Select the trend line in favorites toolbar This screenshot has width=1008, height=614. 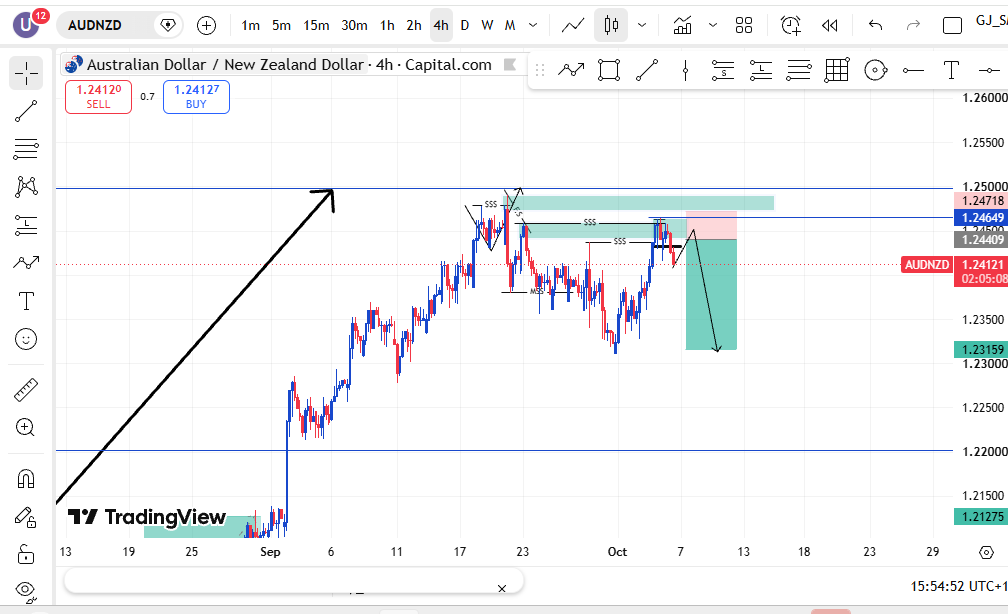(647, 70)
